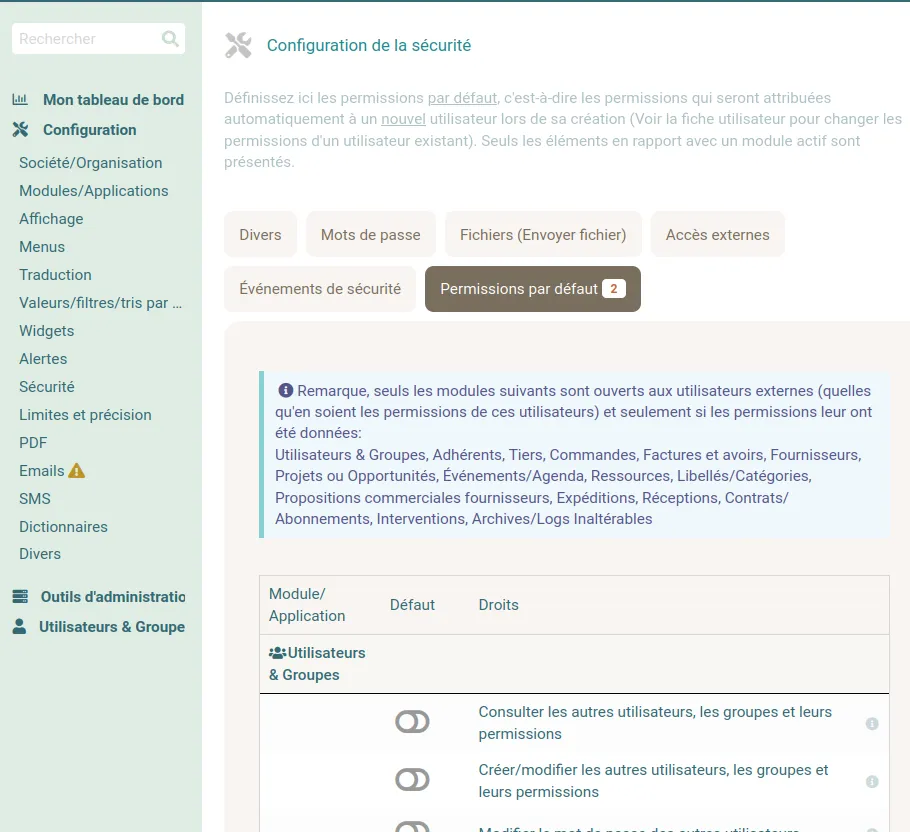Click info icon beside Consulter les autres utilisateurs
The width and height of the screenshot is (910, 832).
[x=872, y=724]
